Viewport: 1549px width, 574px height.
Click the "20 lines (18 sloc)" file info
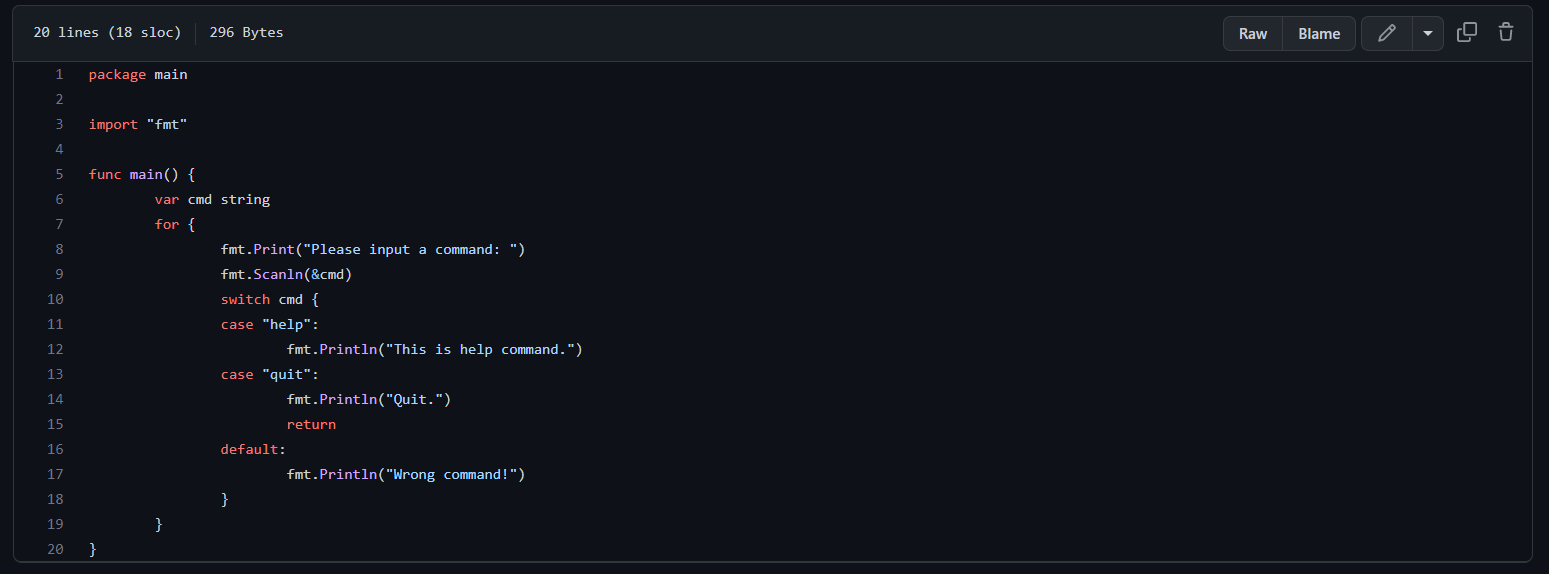107,33
